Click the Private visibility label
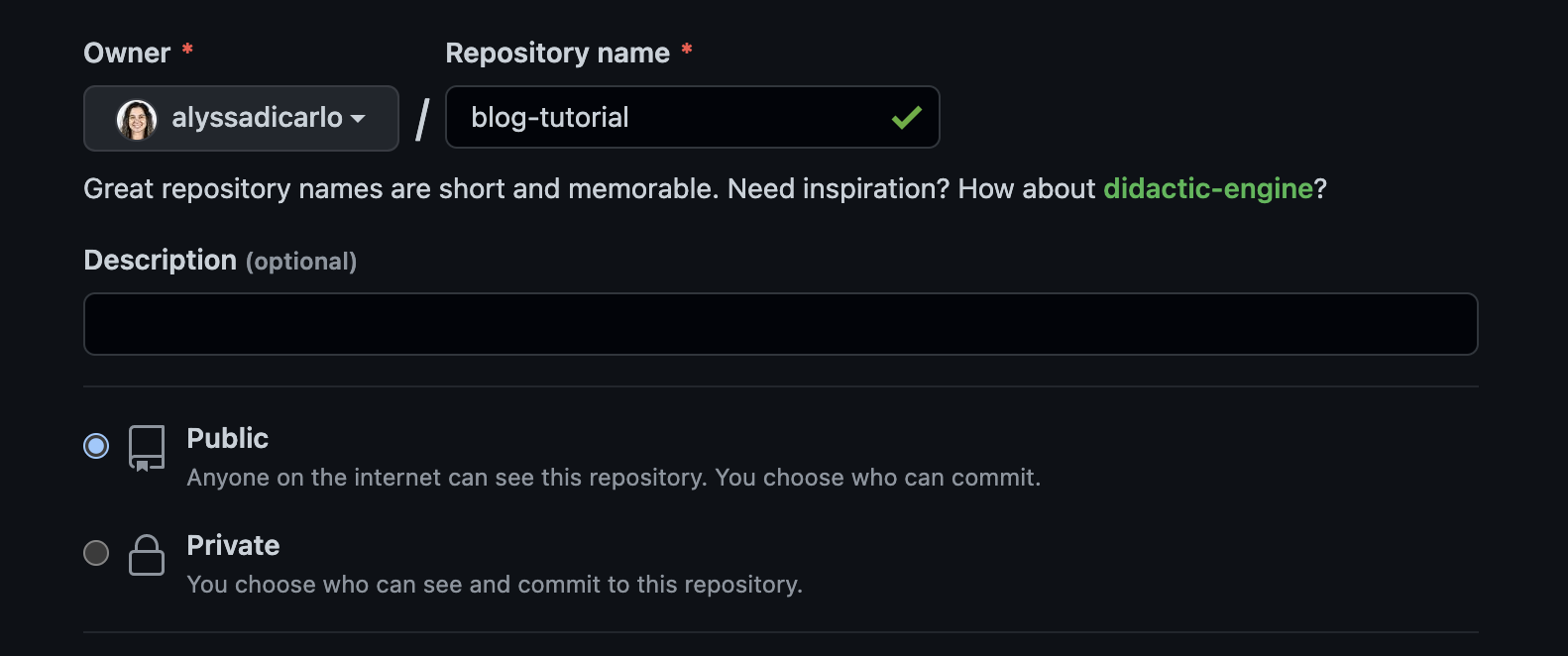 click(x=233, y=545)
